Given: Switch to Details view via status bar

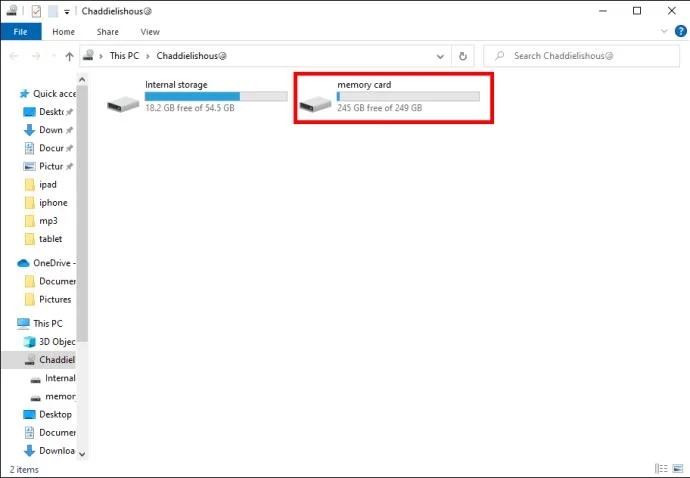Looking at the screenshot, I should coord(661,469).
